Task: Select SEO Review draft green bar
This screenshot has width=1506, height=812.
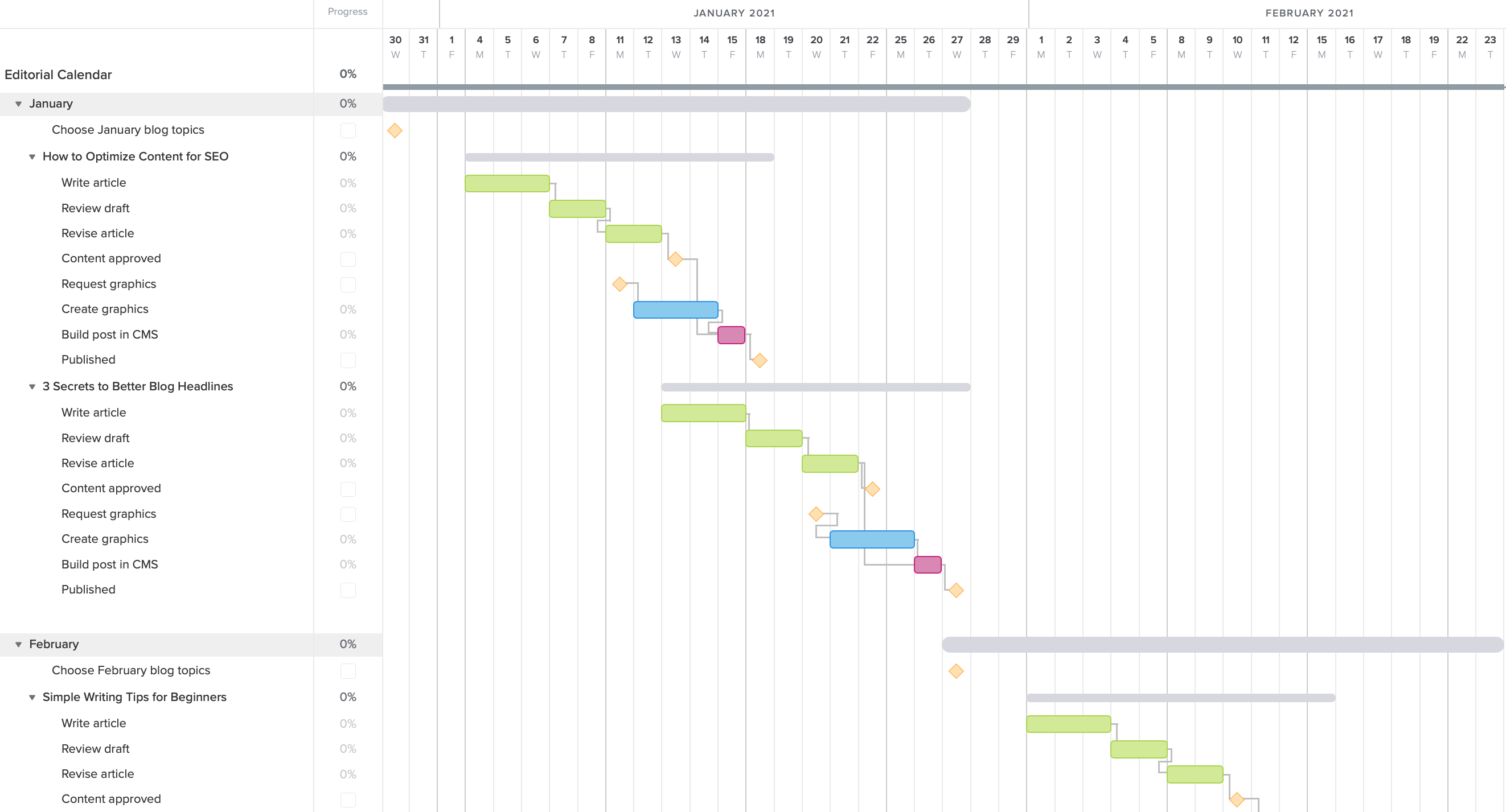Action: 577,209
